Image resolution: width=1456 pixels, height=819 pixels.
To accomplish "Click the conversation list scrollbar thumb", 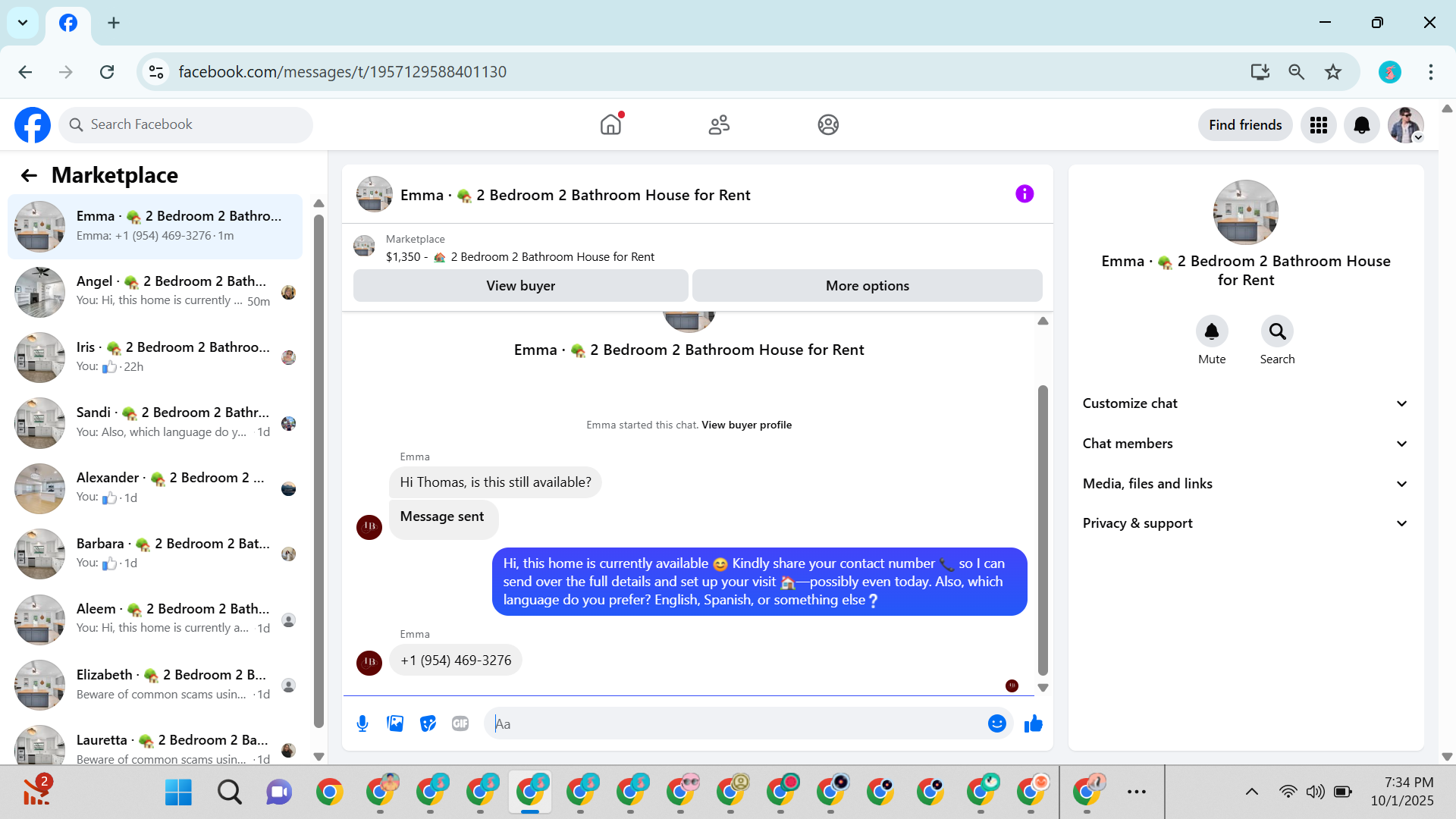I will point(318,470).
